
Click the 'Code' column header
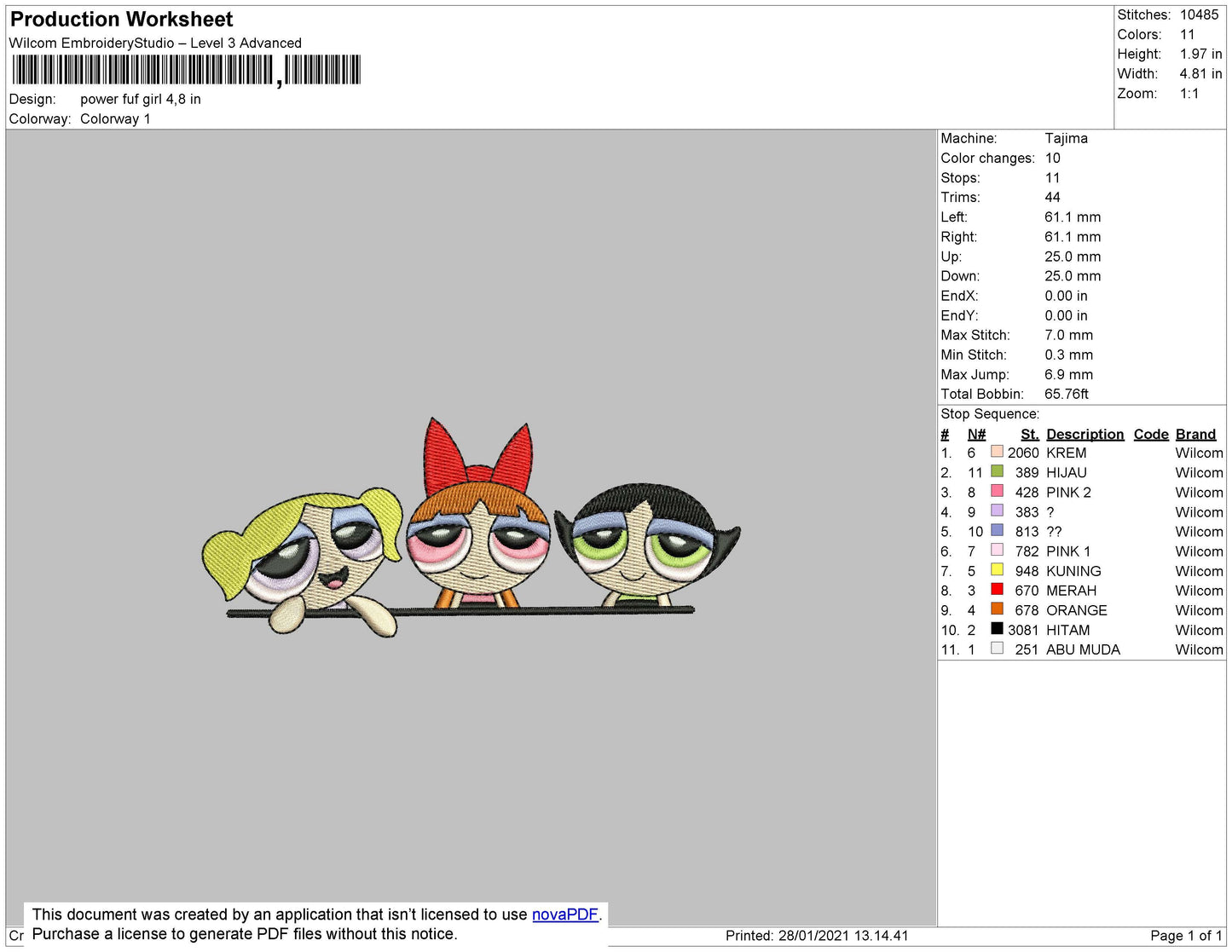click(1151, 435)
